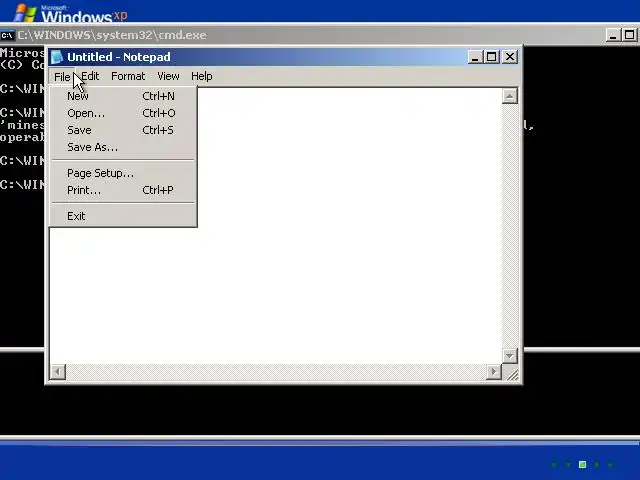Image resolution: width=640 pixels, height=480 pixels.
Task: Click Notepad horizontal scrollbar left arrow
Action: 58,372
